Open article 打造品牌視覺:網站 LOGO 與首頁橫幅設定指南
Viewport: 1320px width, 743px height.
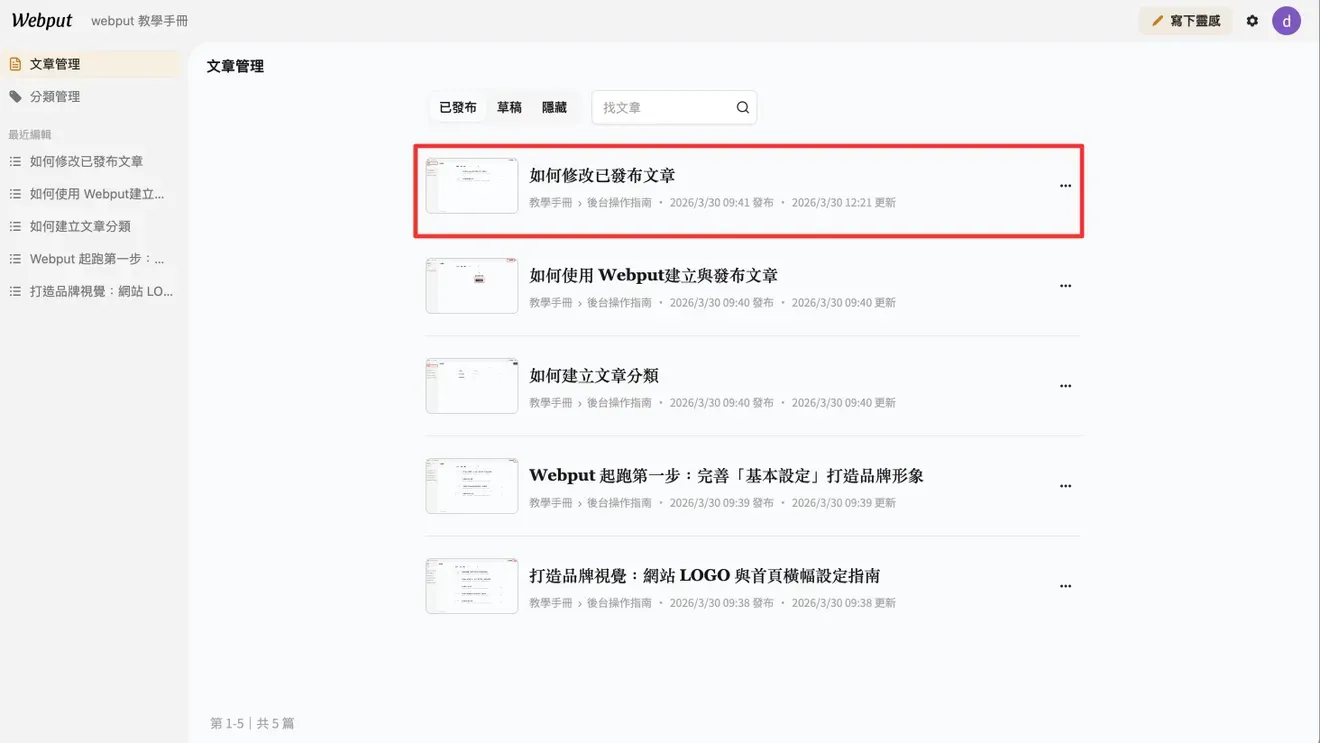click(705, 576)
